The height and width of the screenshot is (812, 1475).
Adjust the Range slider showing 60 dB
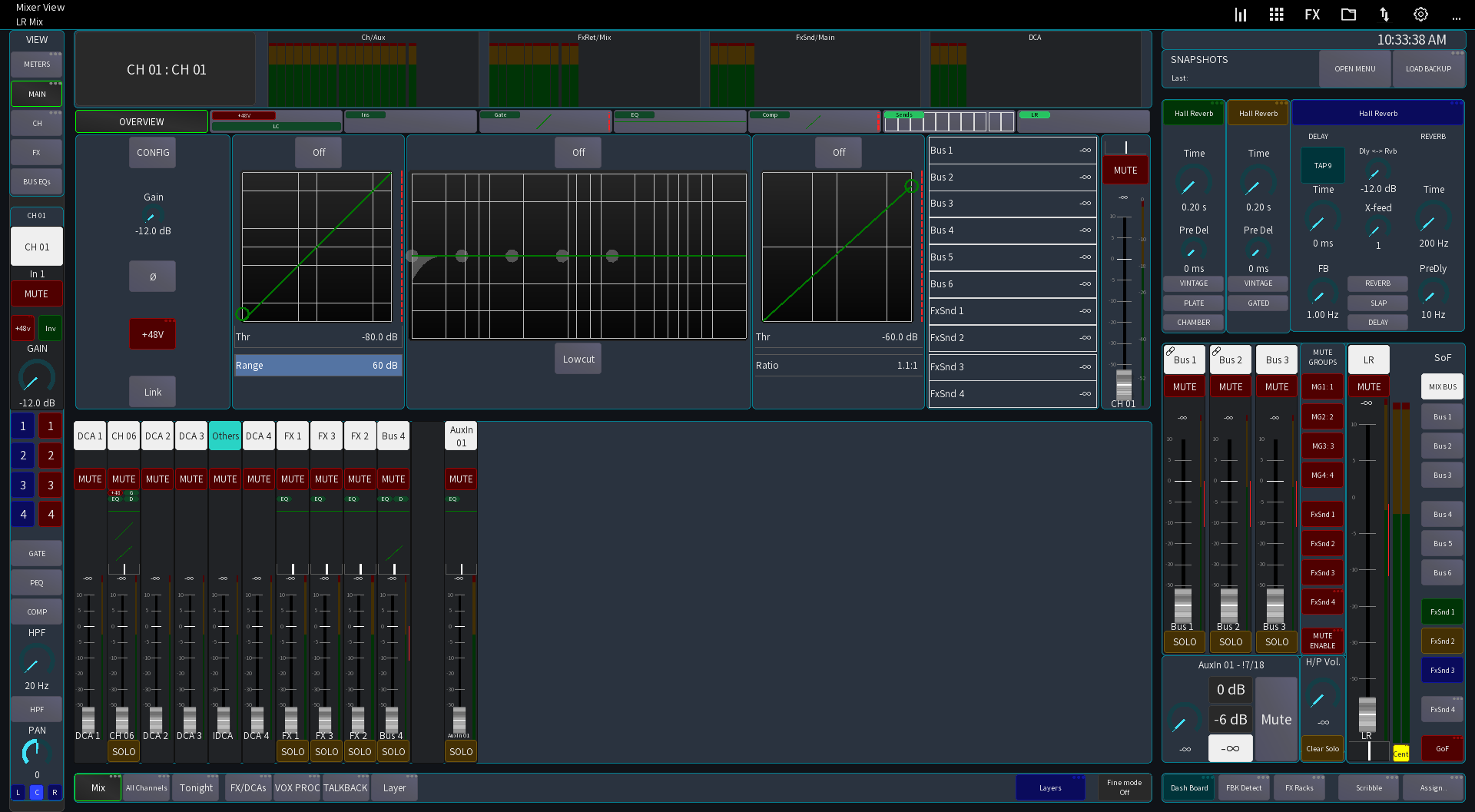click(x=317, y=365)
